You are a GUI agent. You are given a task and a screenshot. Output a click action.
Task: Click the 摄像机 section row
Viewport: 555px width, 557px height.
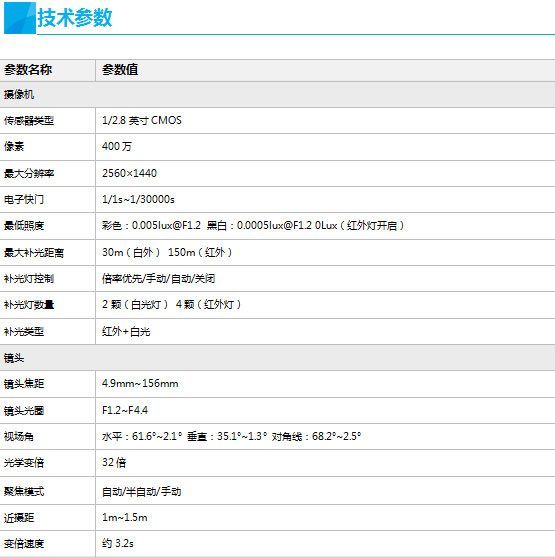[278, 94]
